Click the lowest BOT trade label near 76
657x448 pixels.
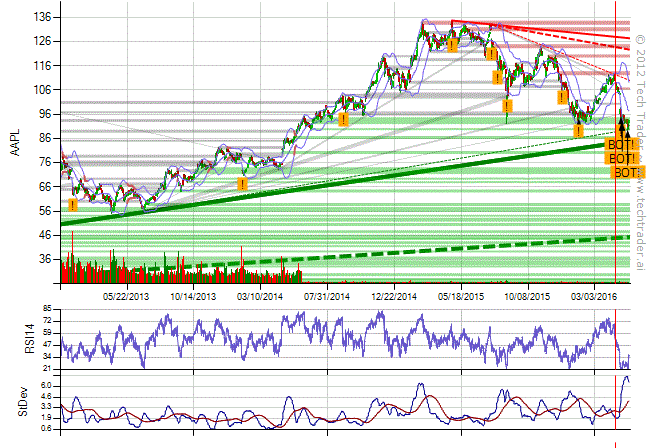(627, 172)
